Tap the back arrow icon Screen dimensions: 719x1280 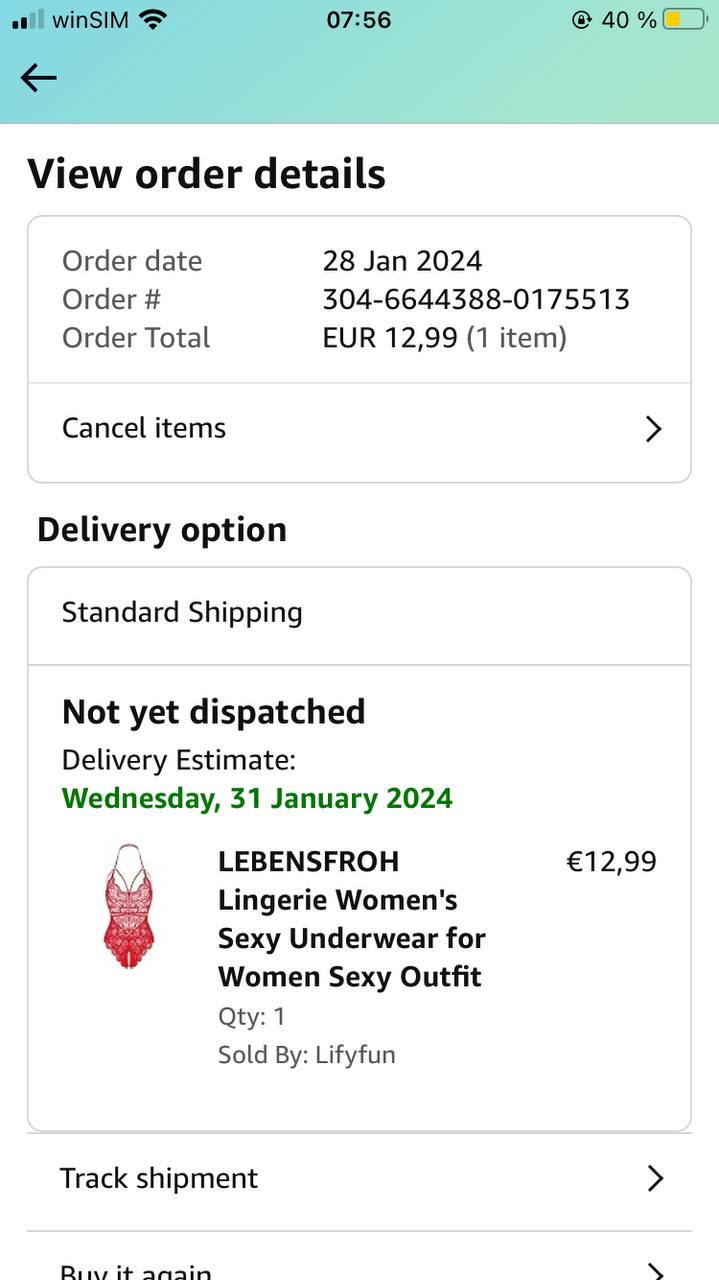(39, 77)
